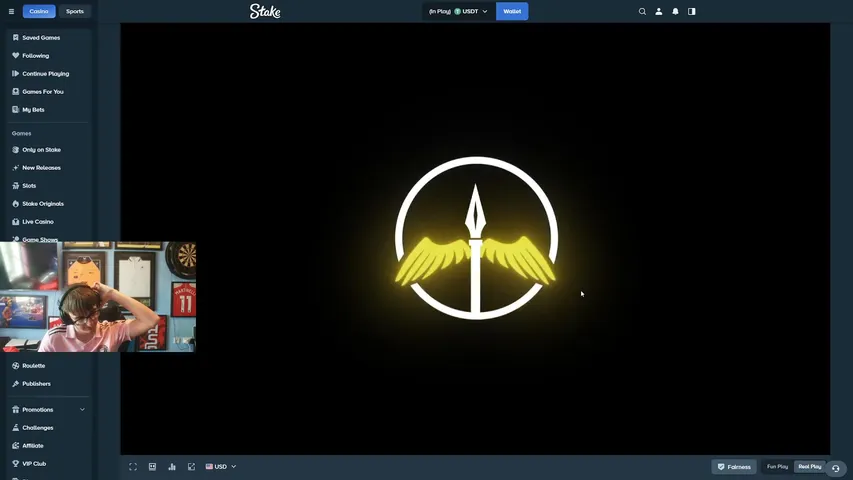
Task: Switch to Fun Play mode
Action: click(777, 467)
